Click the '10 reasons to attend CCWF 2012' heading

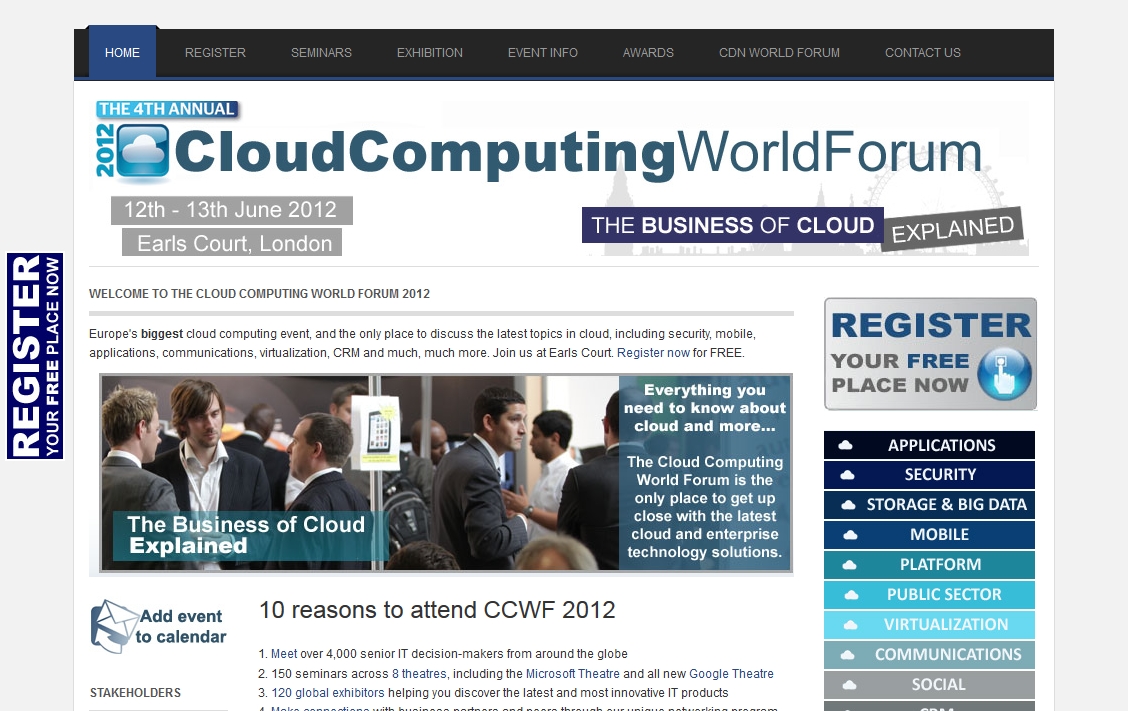tap(437, 610)
